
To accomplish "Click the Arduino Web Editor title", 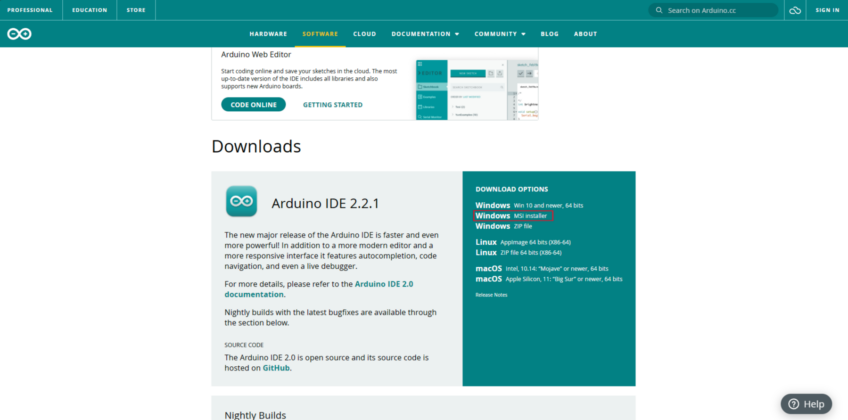I will [256, 55].
